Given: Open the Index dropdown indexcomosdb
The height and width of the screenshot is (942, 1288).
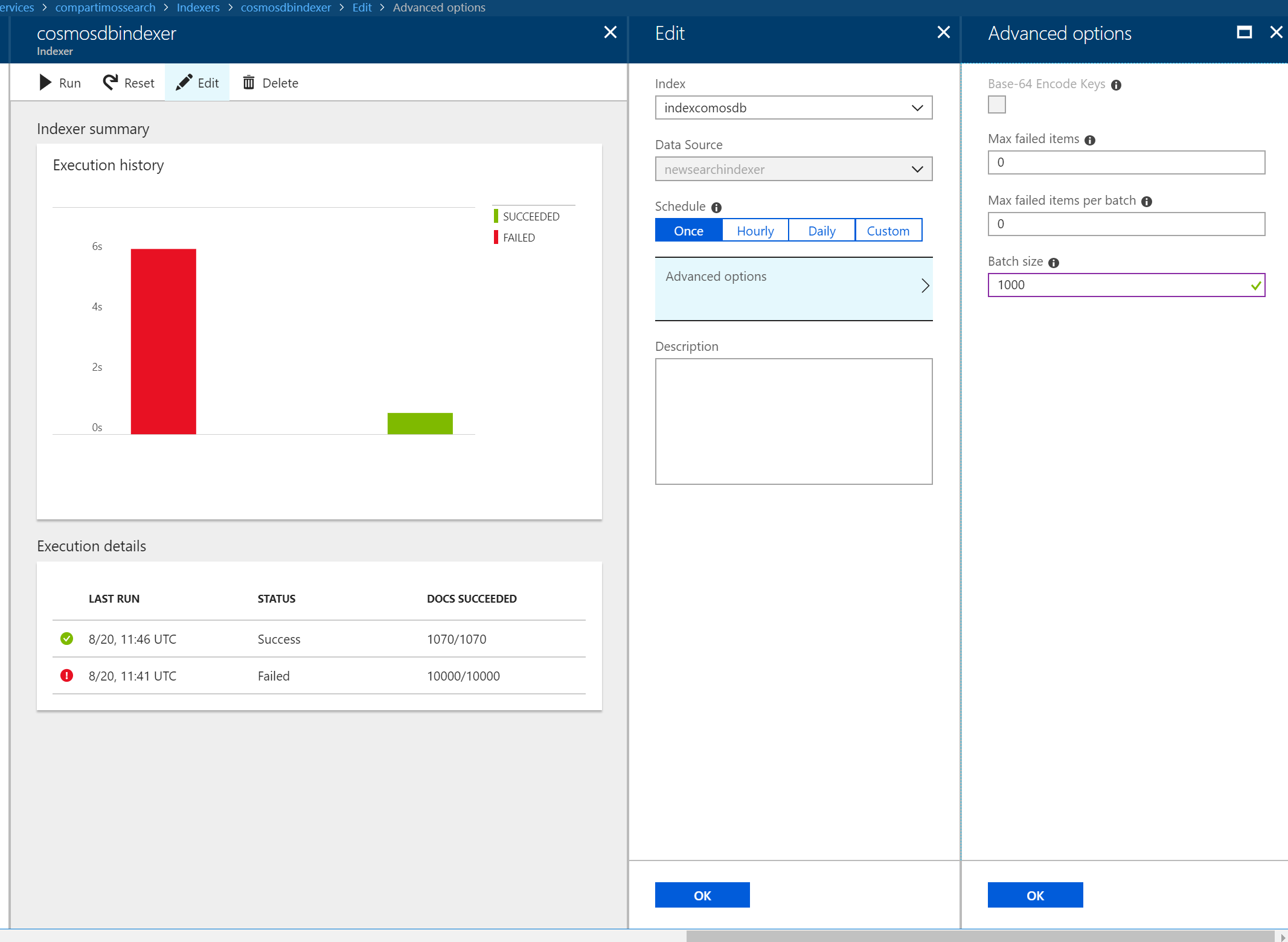Looking at the screenshot, I should (x=793, y=108).
